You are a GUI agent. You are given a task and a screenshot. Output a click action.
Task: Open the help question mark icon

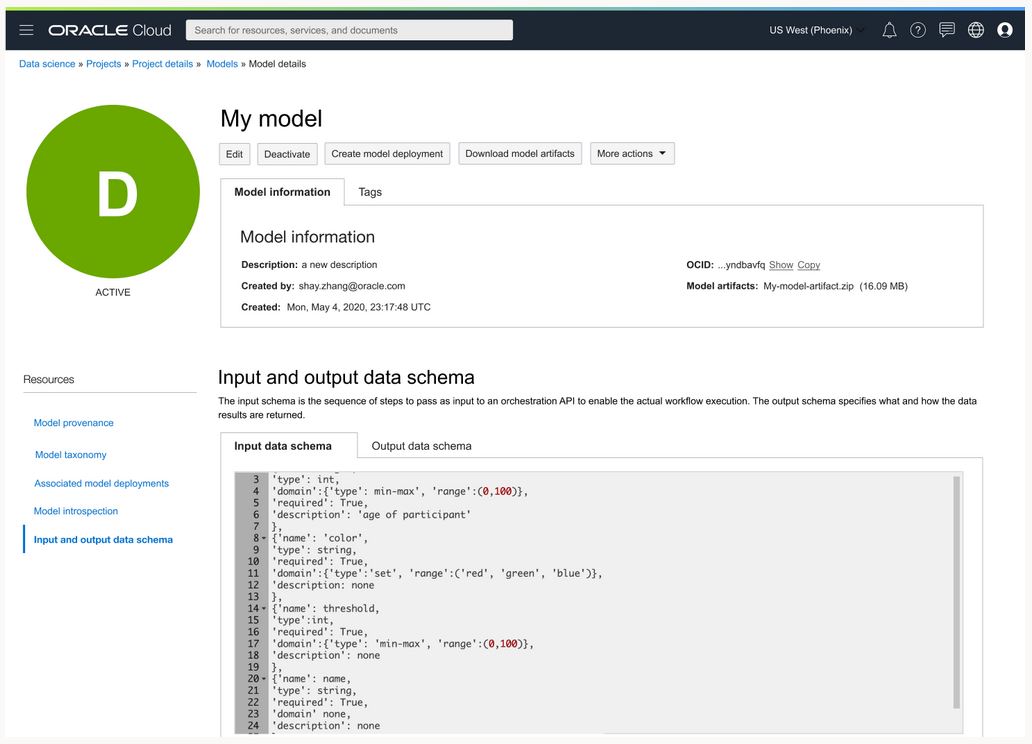click(917, 30)
